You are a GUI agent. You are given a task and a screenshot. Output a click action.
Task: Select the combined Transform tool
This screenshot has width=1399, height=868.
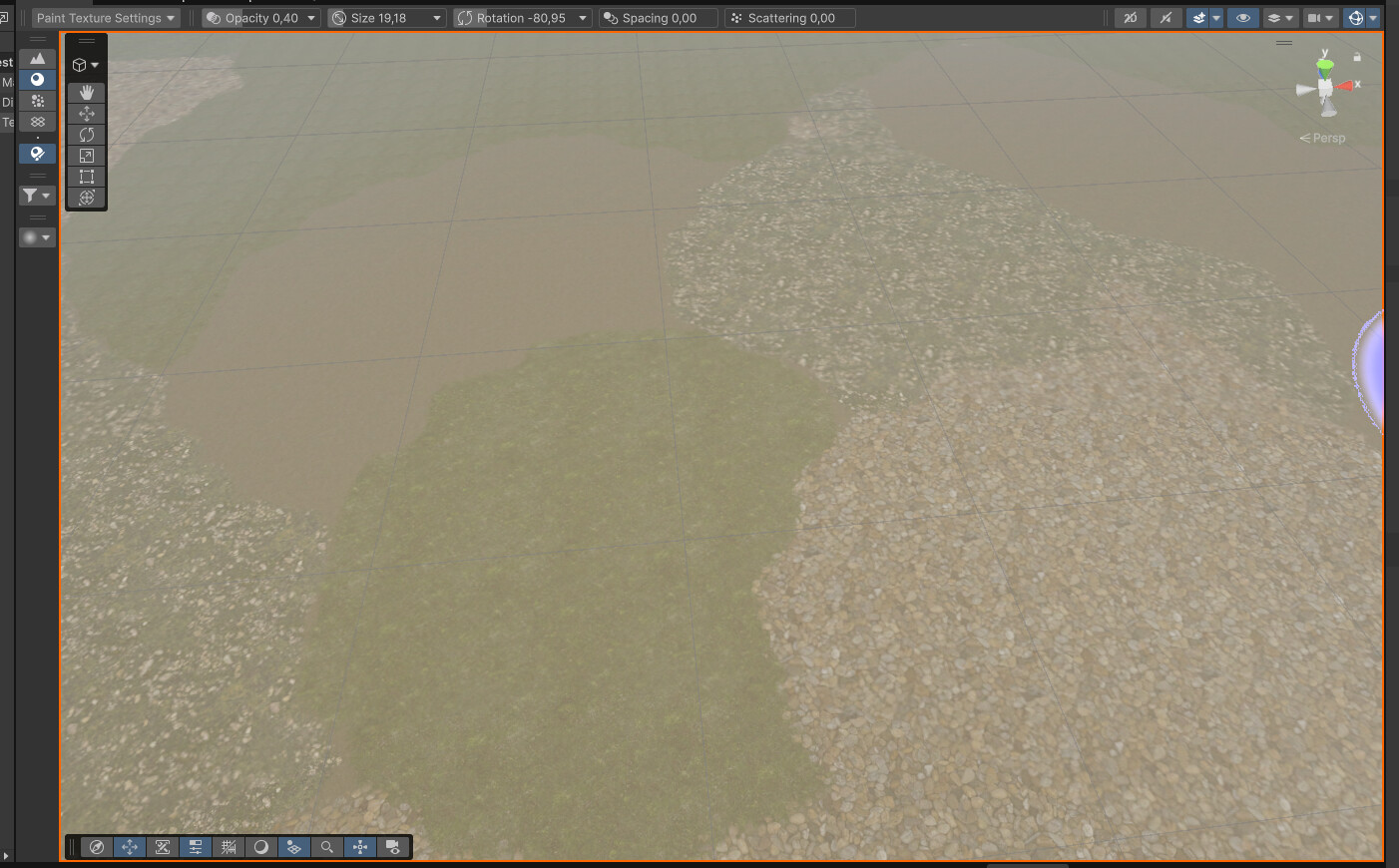[x=87, y=198]
